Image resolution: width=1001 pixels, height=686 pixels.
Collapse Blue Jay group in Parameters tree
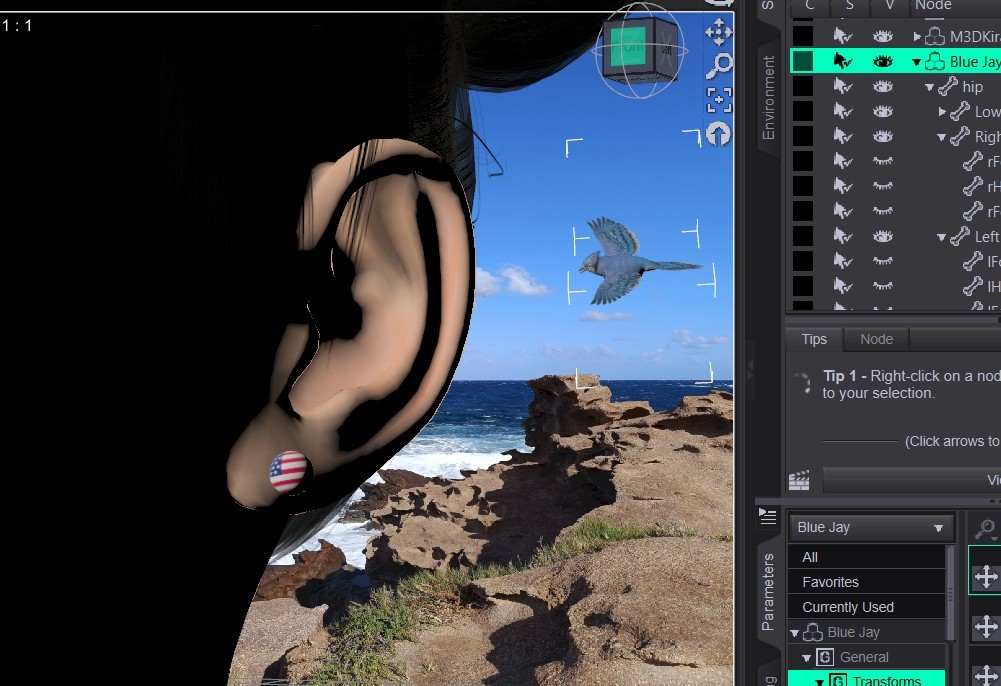[x=795, y=634]
